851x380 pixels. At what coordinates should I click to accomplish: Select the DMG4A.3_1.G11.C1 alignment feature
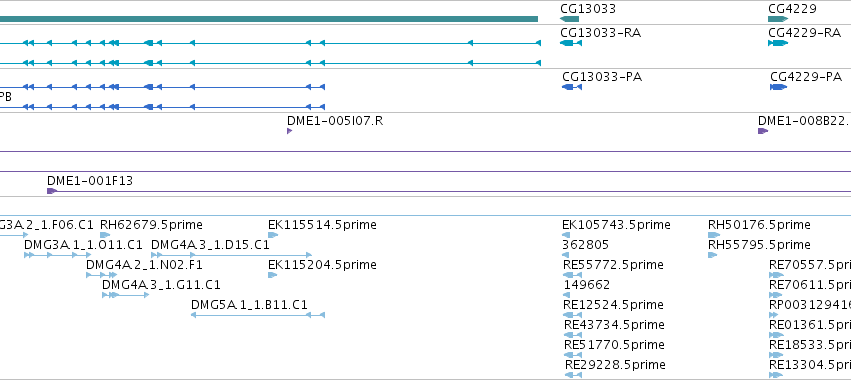[x=125, y=295]
